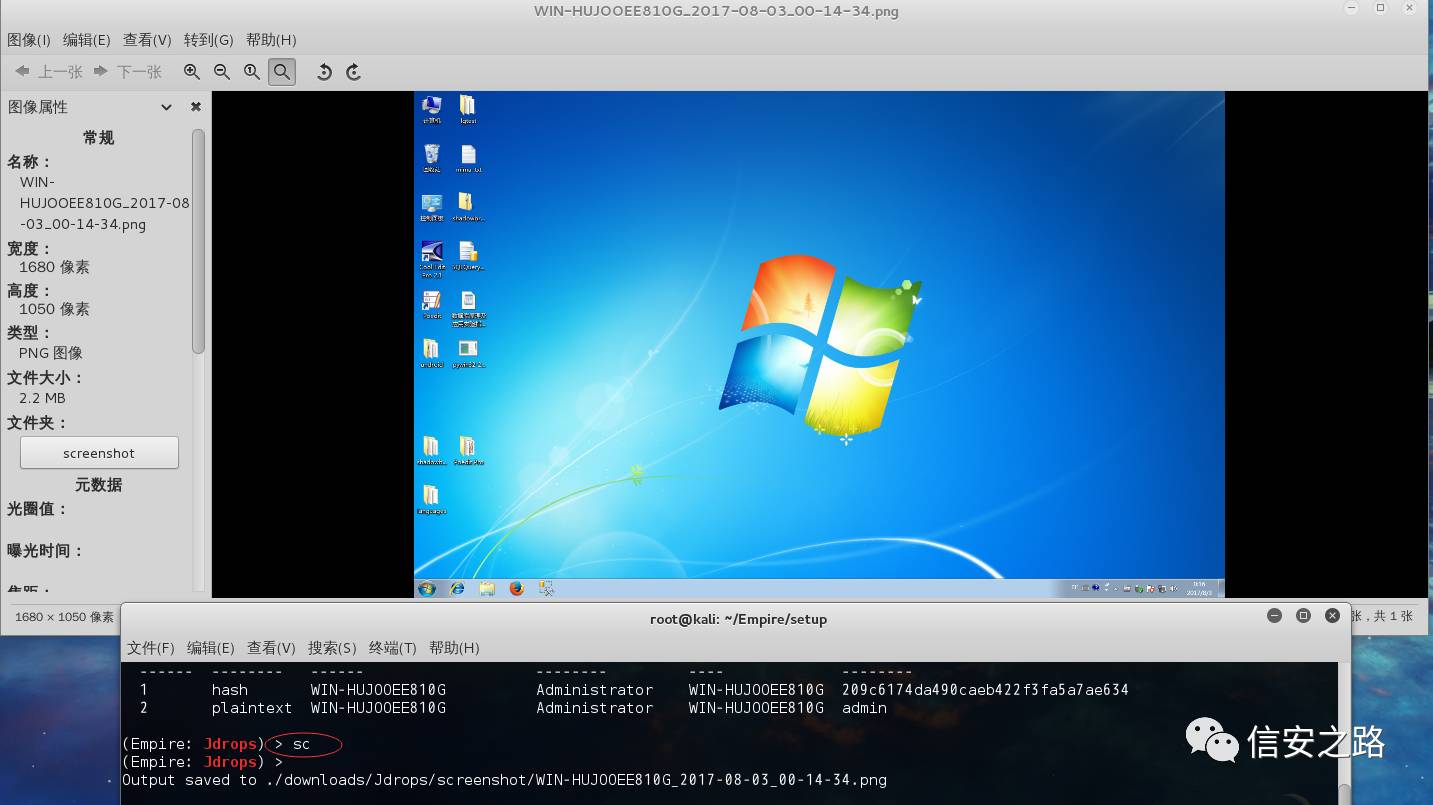The image size is (1433, 805).
Task: Click the file size value 2.2 MB
Action: click(42, 397)
